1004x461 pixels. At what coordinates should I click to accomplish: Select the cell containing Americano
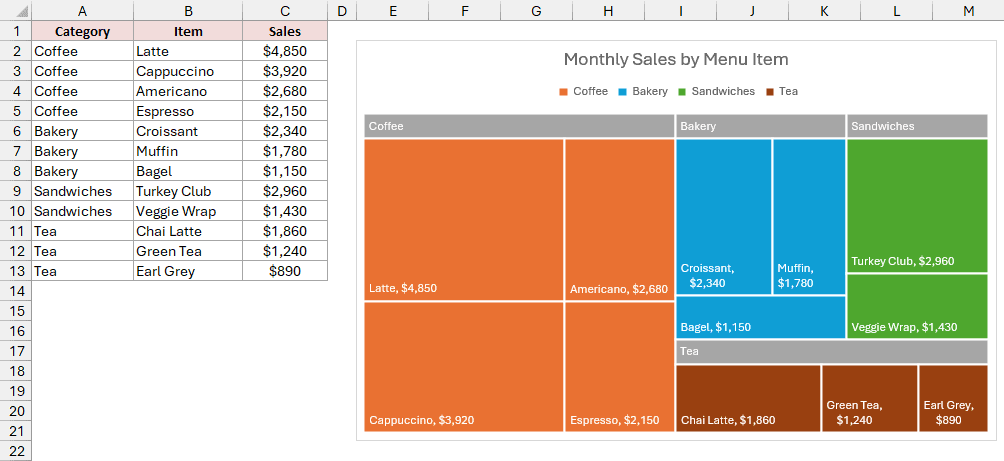click(x=188, y=91)
